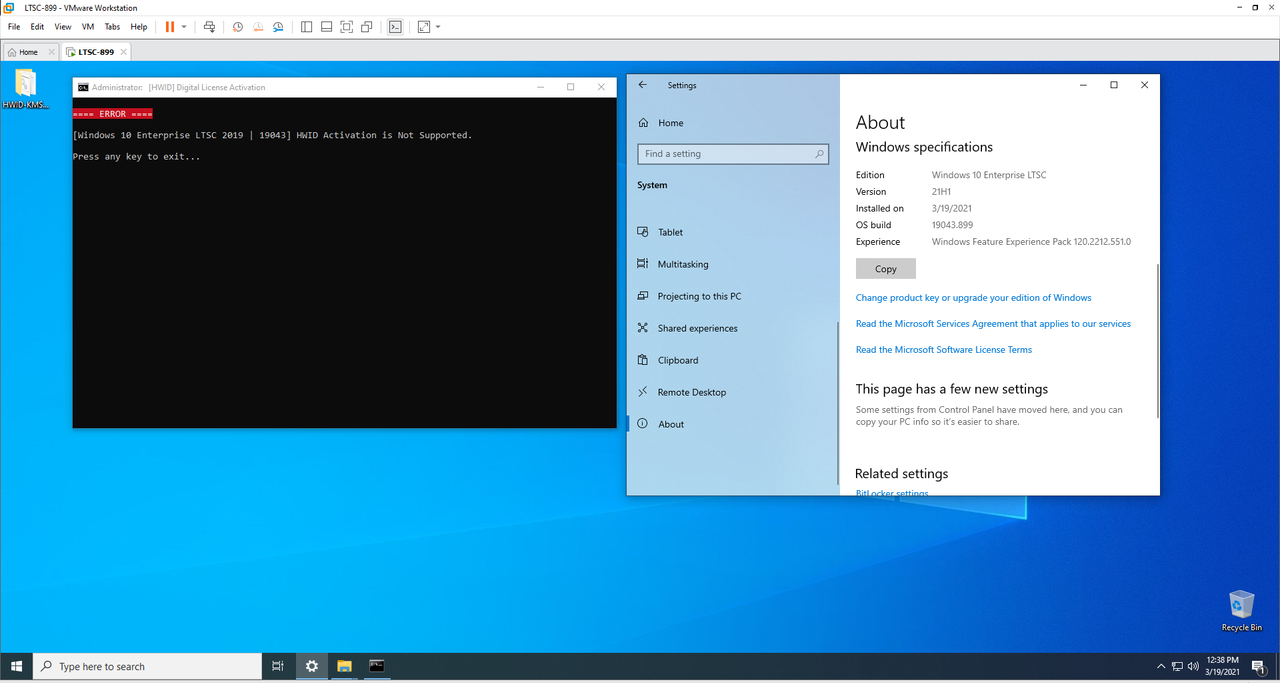Click the Find a setting search box
1280x683 pixels.
pyautogui.click(x=733, y=154)
